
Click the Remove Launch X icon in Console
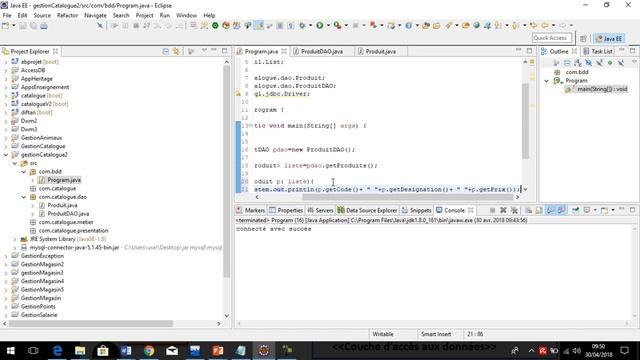[x=503, y=210]
